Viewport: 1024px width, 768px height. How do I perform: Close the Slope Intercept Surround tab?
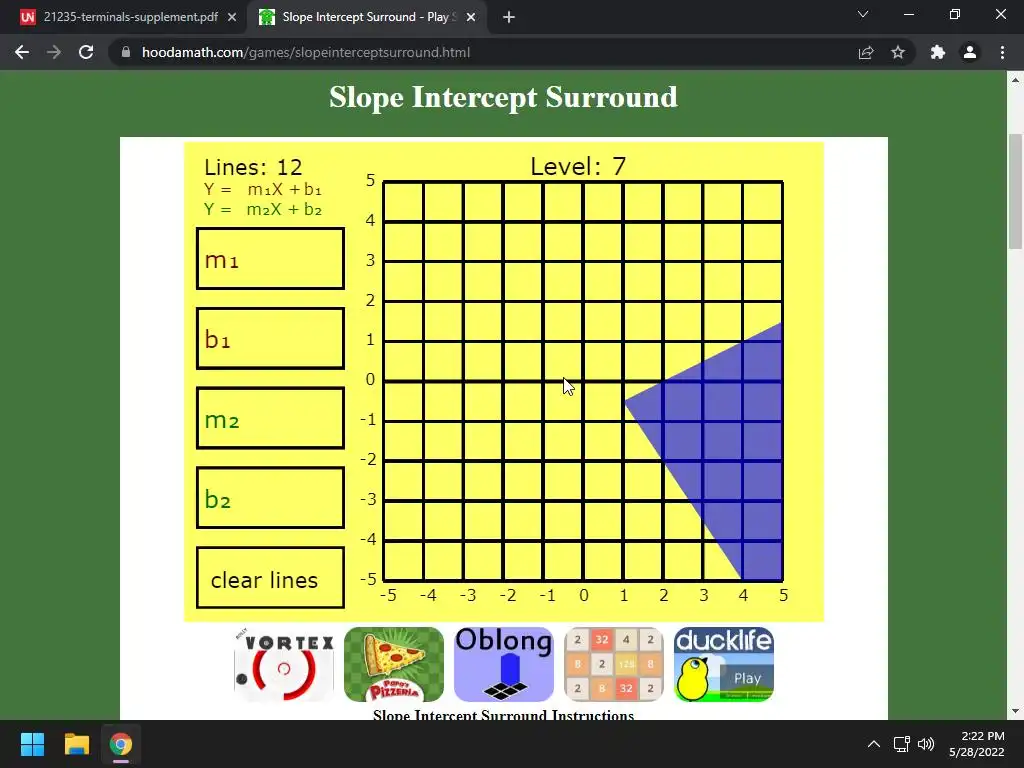pyautogui.click(x=471, y=17)
